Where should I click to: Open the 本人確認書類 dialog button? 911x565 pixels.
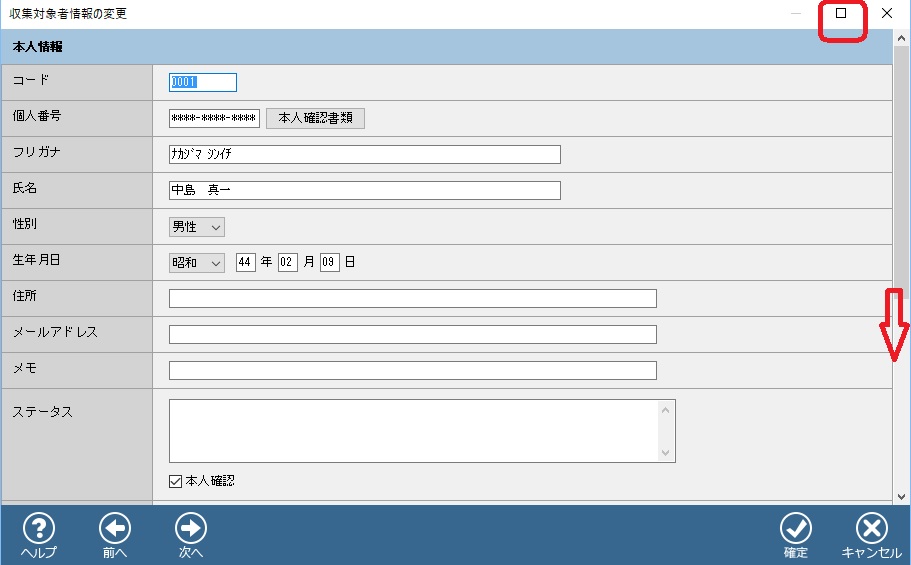click(315, 118)
